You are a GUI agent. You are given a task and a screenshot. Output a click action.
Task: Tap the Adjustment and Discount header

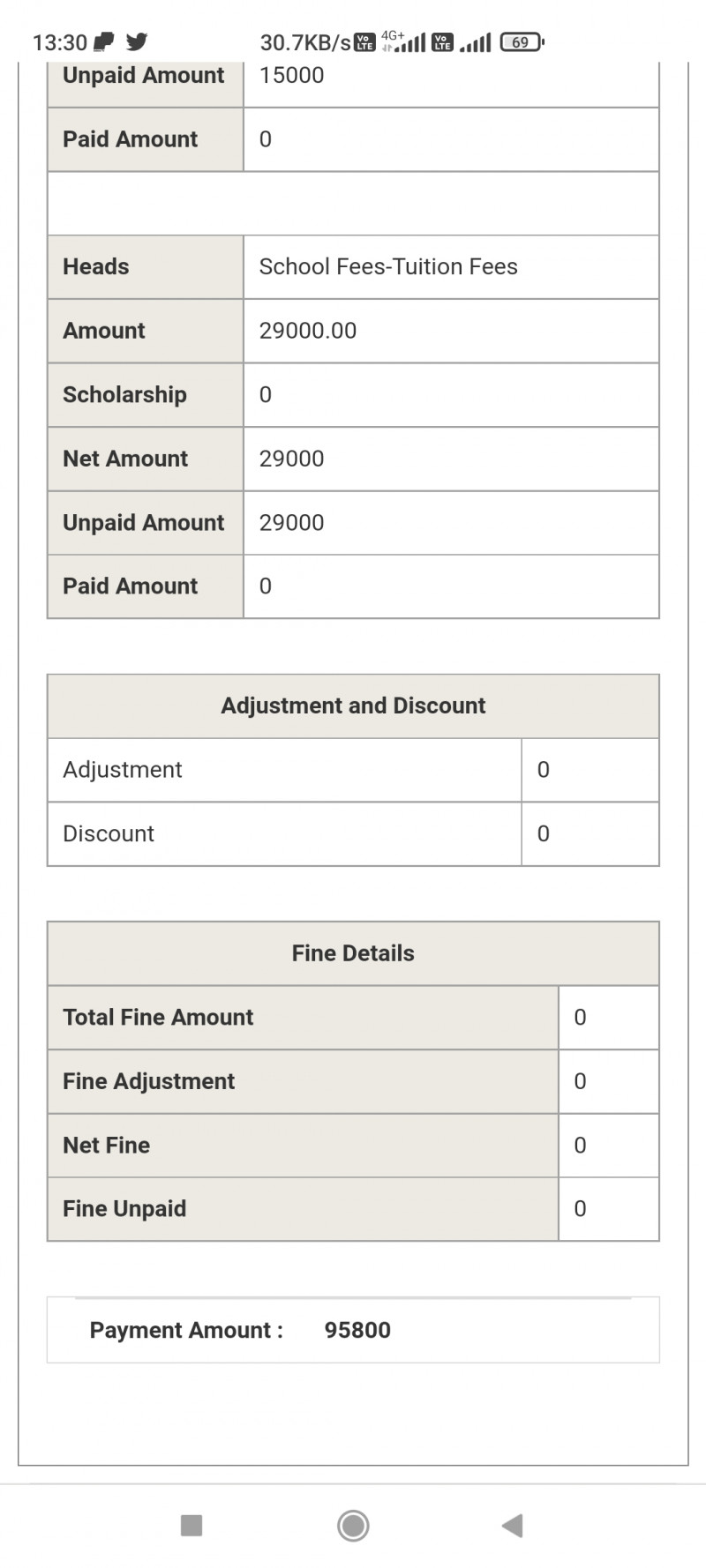click(x=353, y=706)
